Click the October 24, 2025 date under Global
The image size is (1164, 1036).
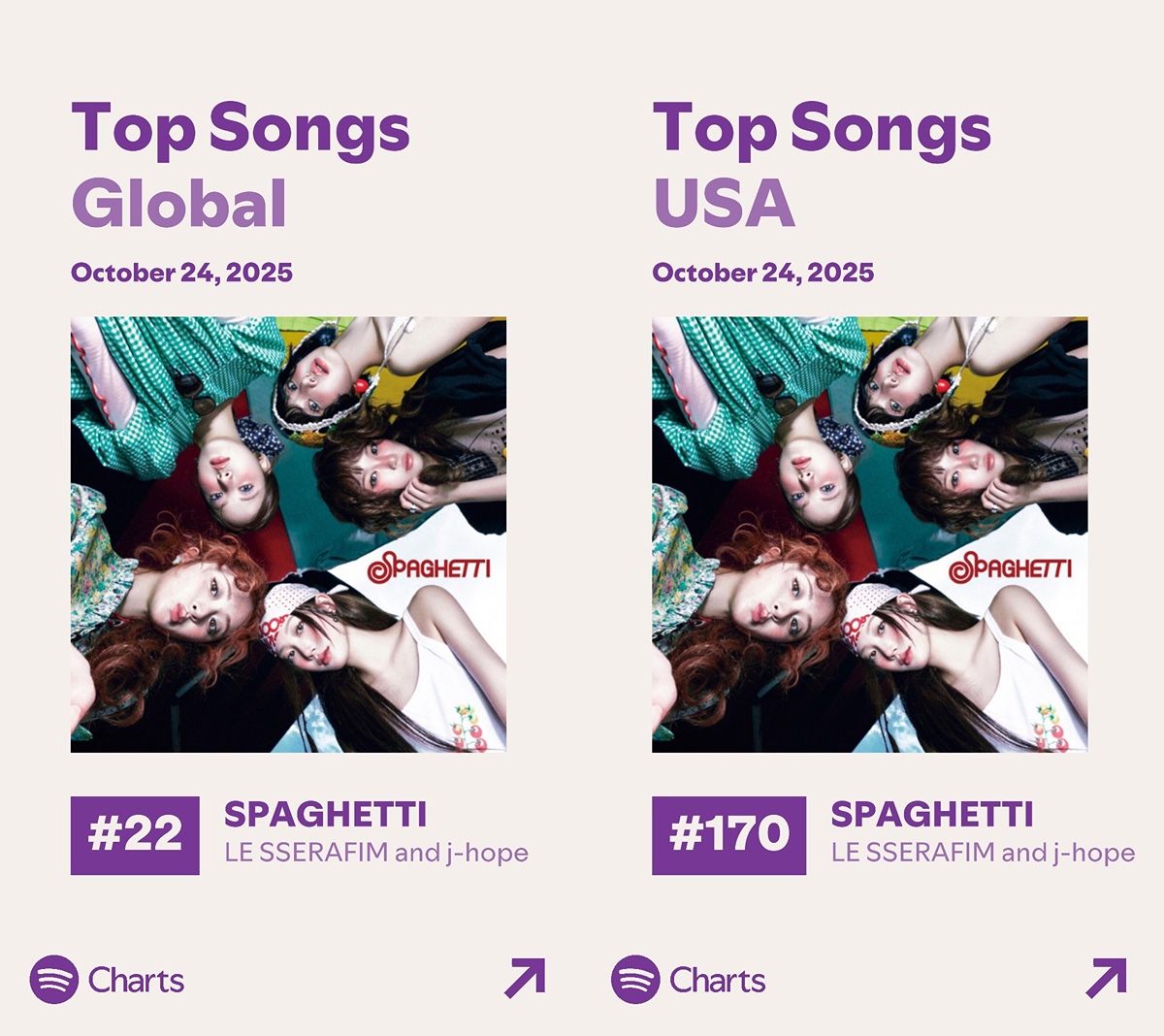click(x=181, y=273)
